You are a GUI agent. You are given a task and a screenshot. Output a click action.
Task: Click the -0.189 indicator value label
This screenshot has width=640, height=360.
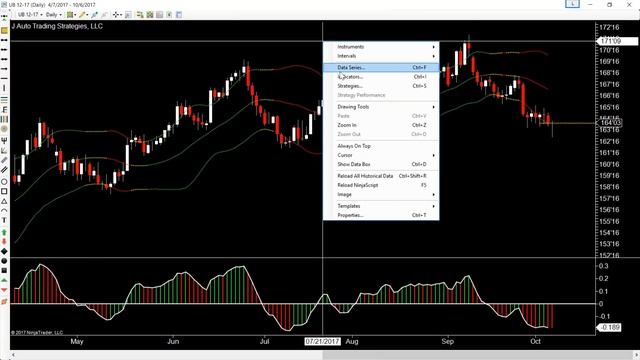tap(609, 327)
